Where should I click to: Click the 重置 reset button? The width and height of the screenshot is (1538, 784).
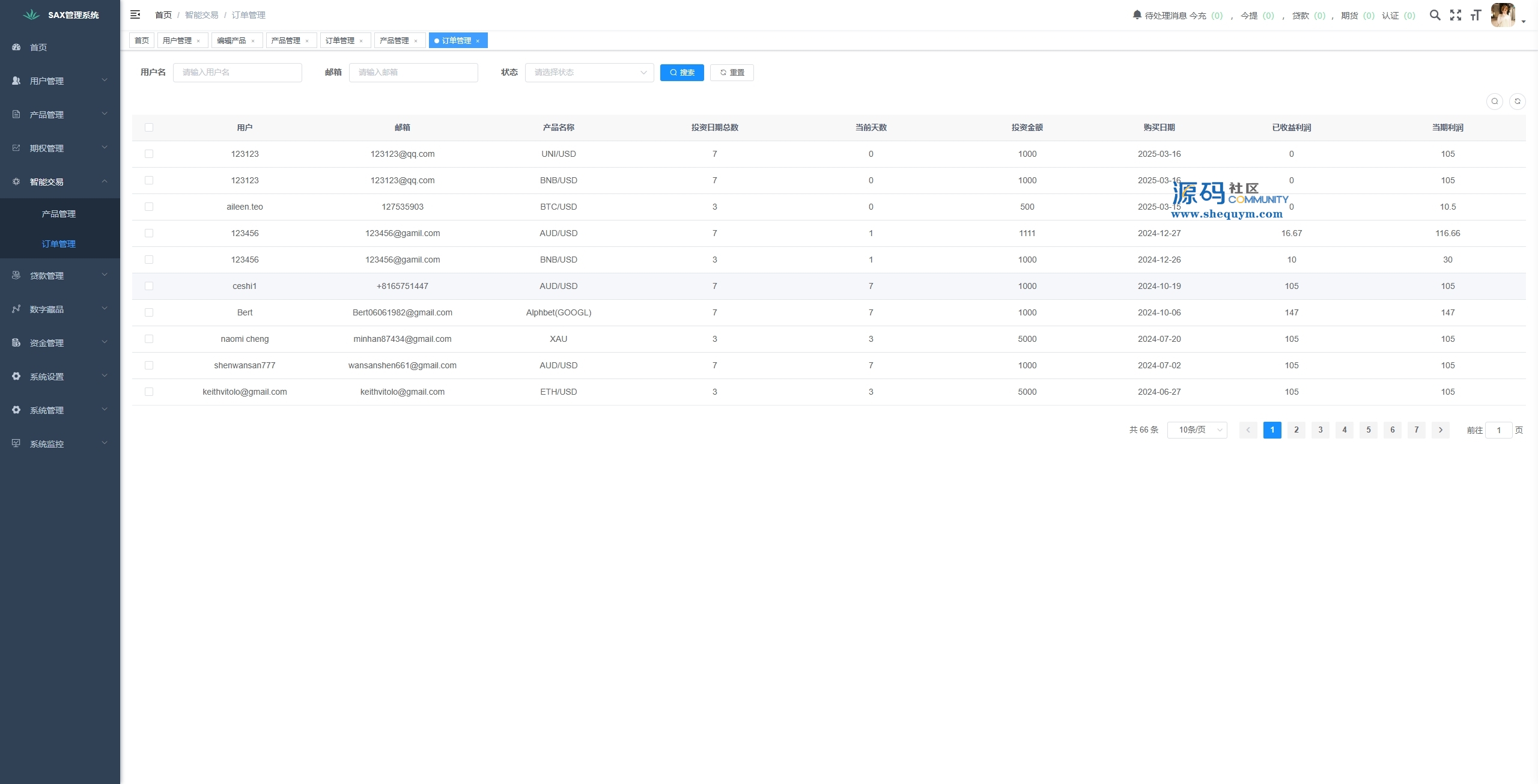[x=732, y=73]
